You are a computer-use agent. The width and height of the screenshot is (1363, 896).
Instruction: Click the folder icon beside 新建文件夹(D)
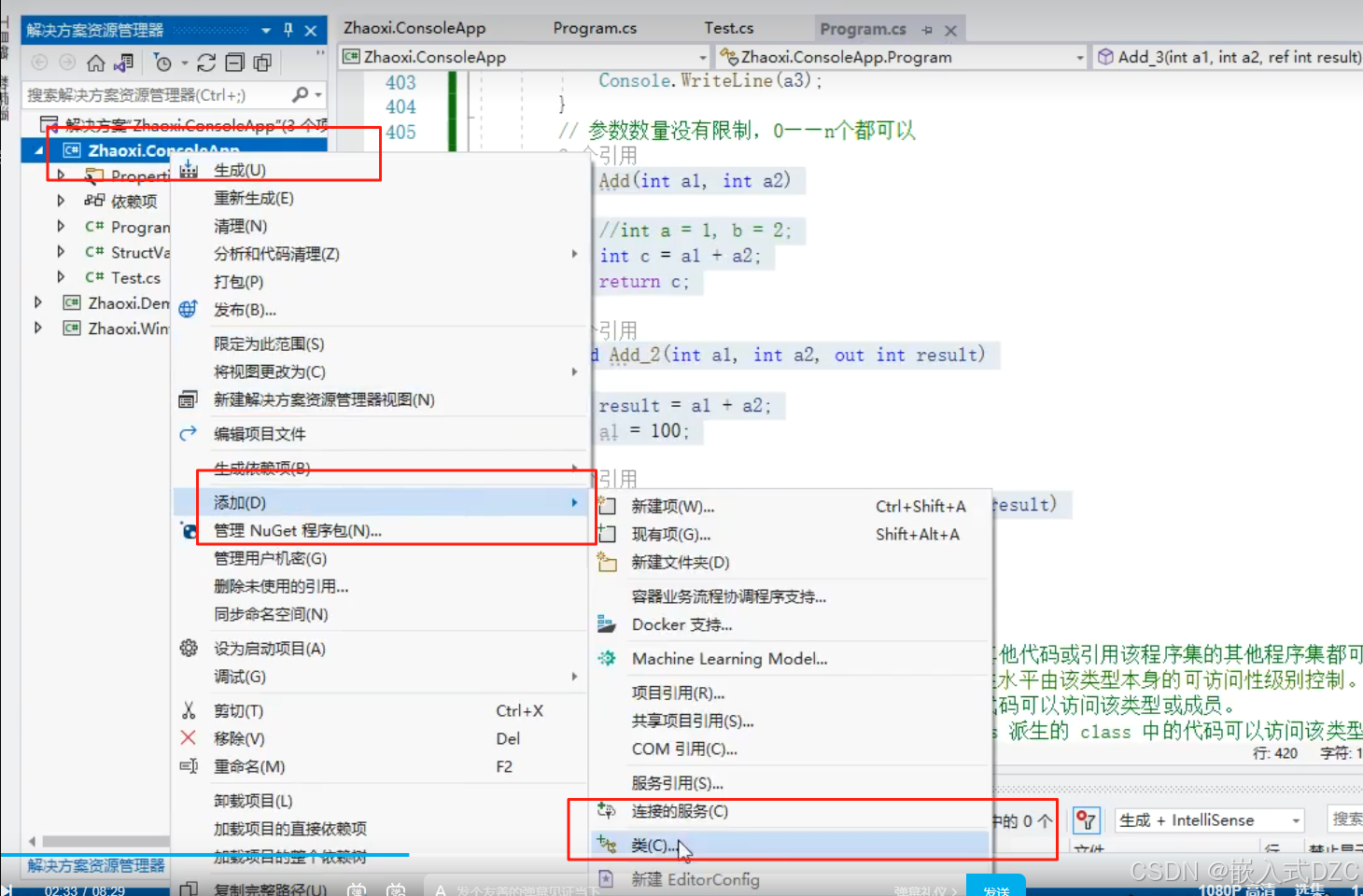click(607, 562)
